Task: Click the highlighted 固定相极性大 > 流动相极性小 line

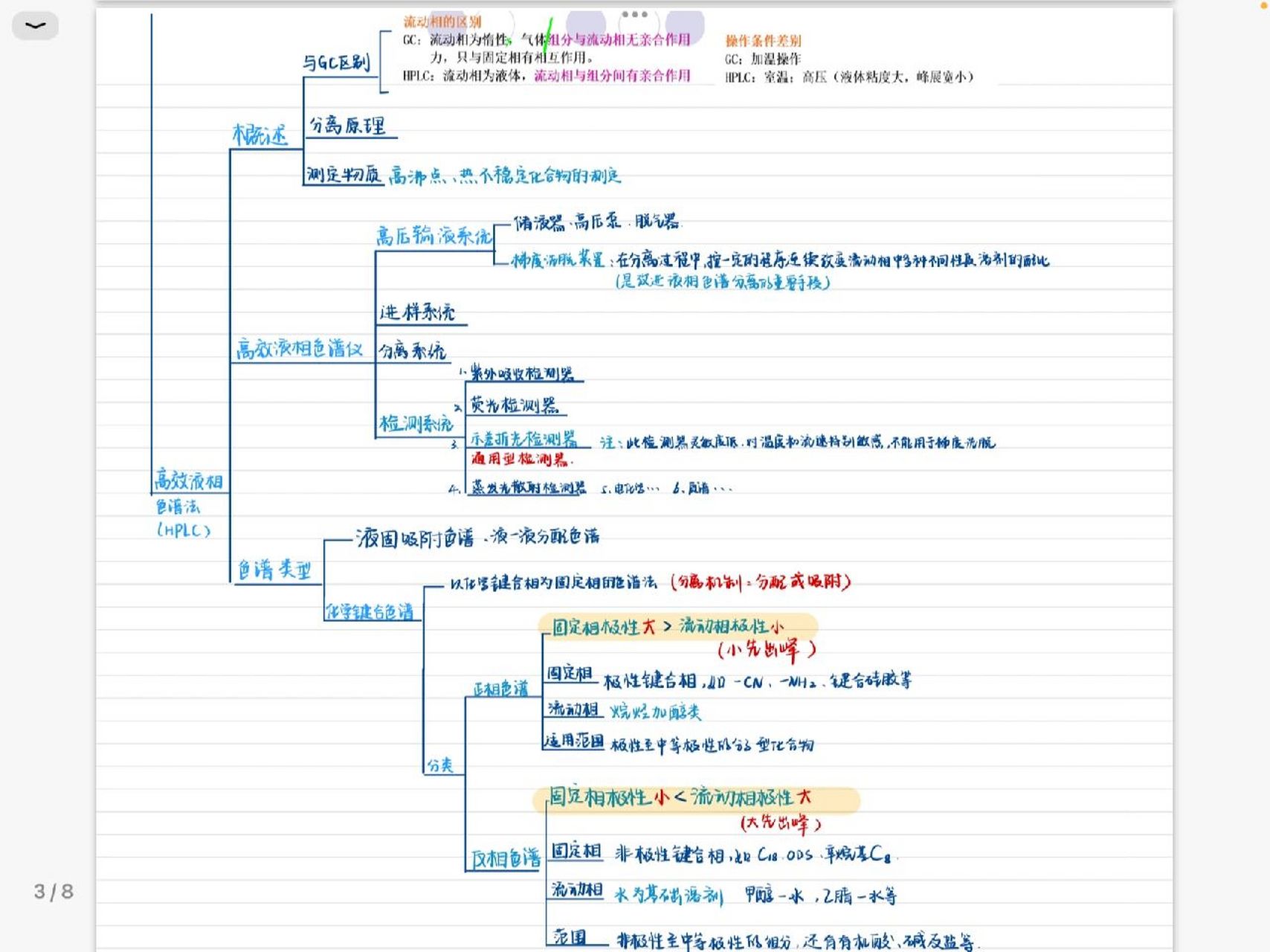Action: point(668,626)
